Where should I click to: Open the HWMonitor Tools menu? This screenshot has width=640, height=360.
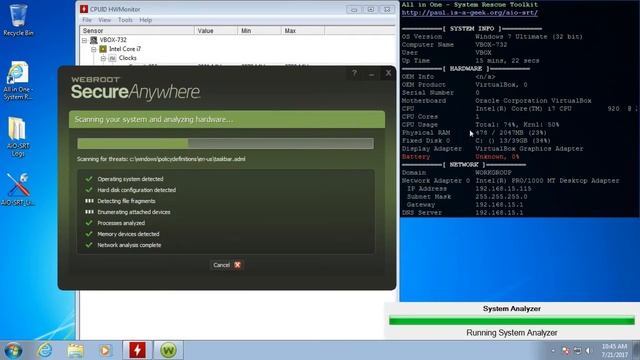tap(125, 20)
